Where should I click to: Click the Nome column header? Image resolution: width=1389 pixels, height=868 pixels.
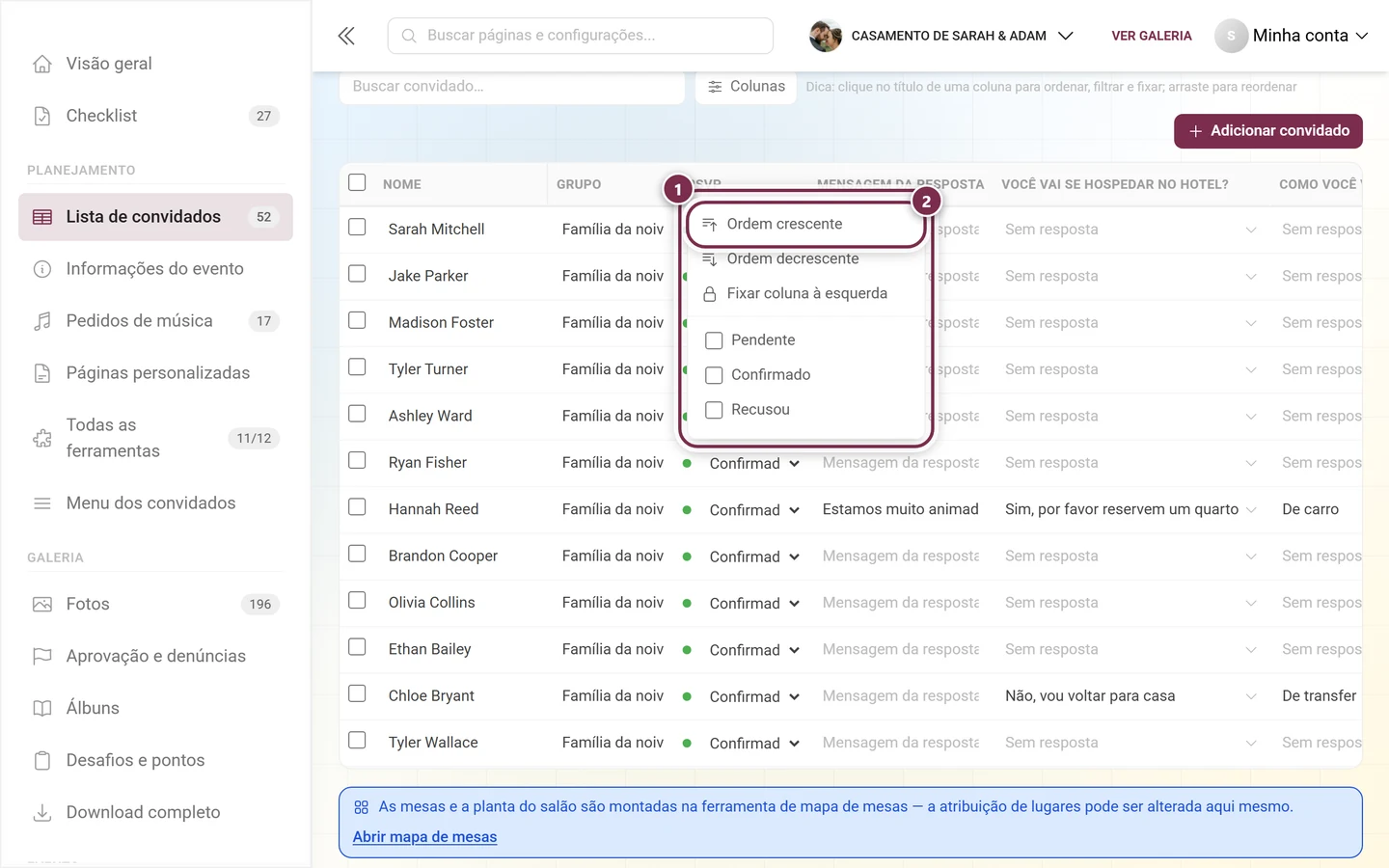coord(402,184)
